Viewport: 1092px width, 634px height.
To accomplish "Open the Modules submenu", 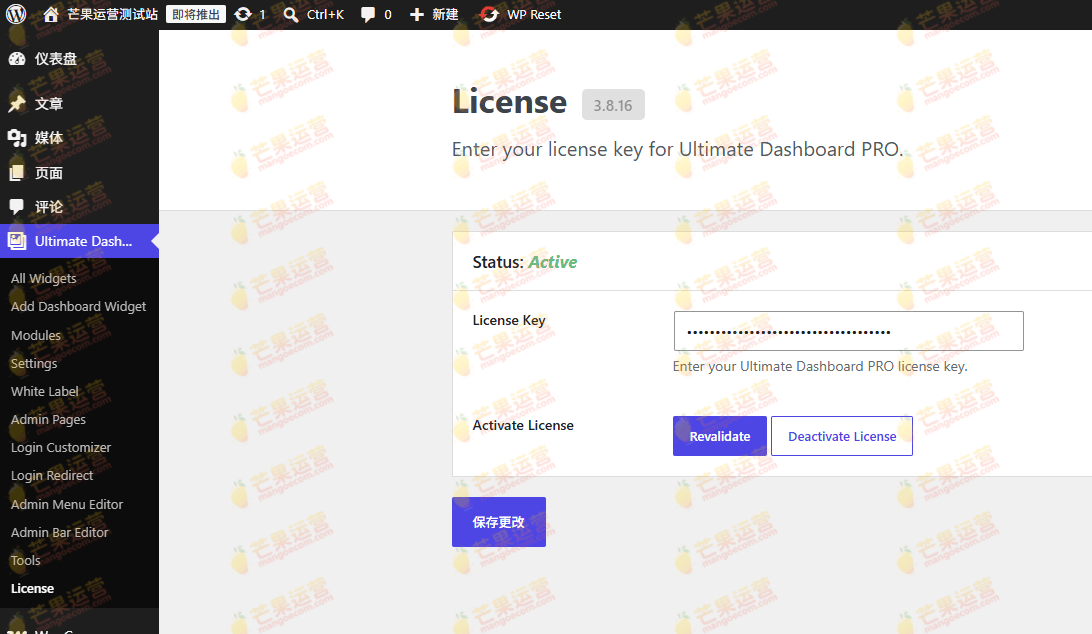I will point(36,335).
